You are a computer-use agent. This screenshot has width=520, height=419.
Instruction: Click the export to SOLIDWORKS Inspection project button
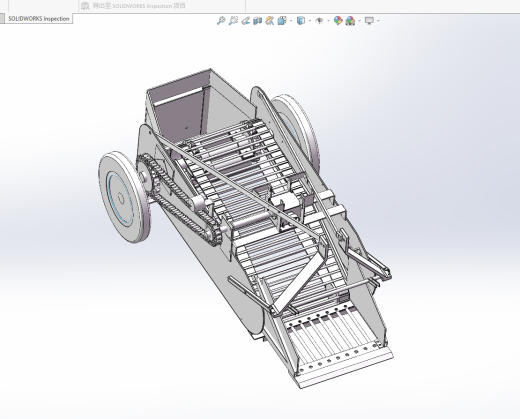click(x=133, y=6)
